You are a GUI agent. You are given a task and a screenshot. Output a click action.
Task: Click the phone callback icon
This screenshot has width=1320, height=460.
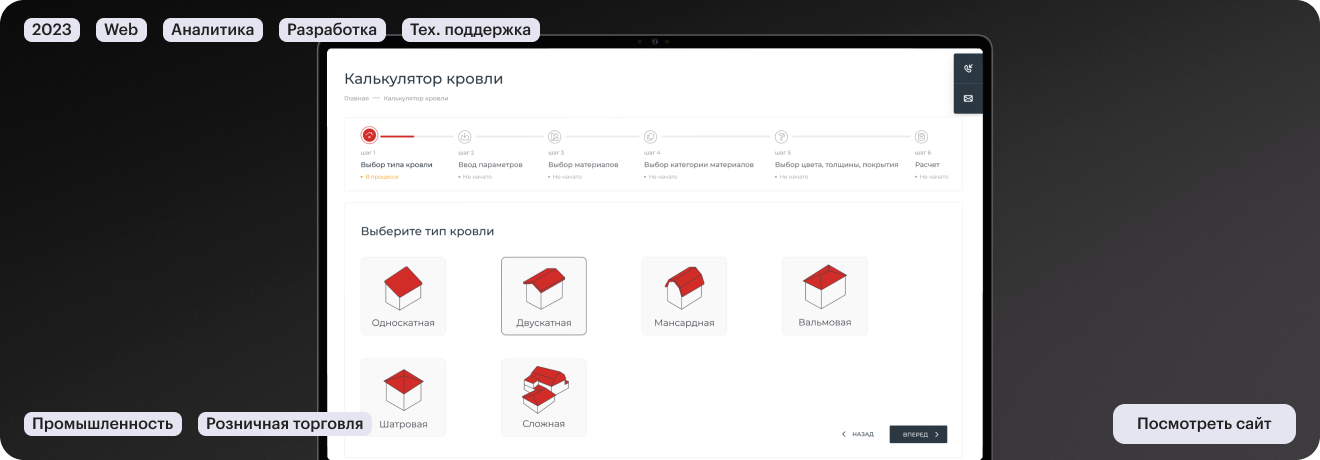click(x=968, y=68)
